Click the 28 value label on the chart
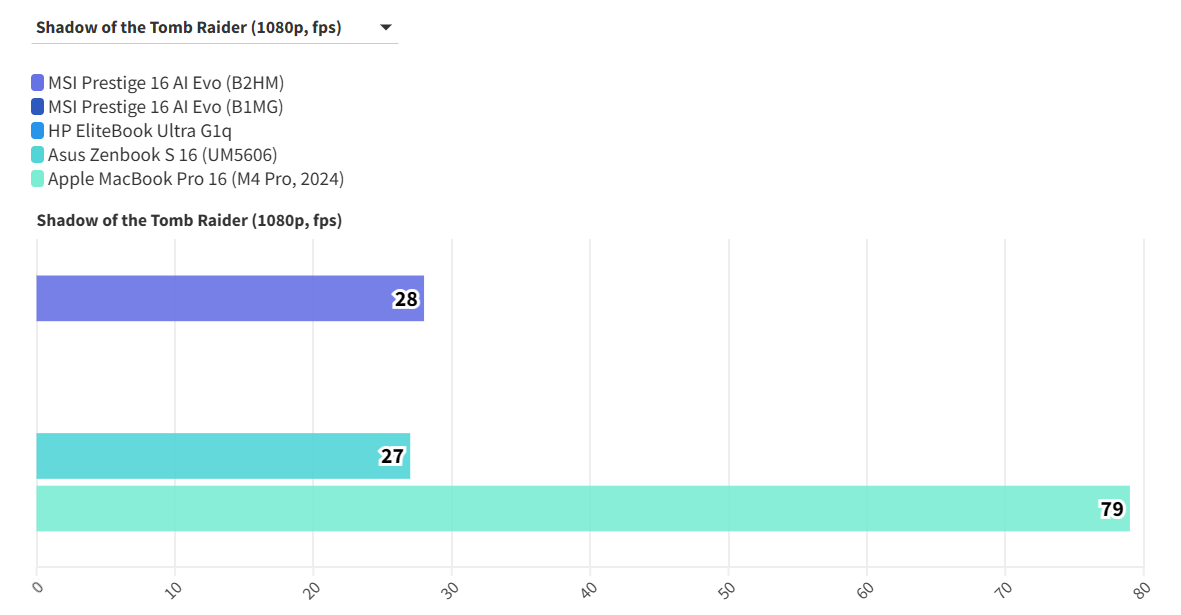The image size is (1181, 615). pos(406,298)
